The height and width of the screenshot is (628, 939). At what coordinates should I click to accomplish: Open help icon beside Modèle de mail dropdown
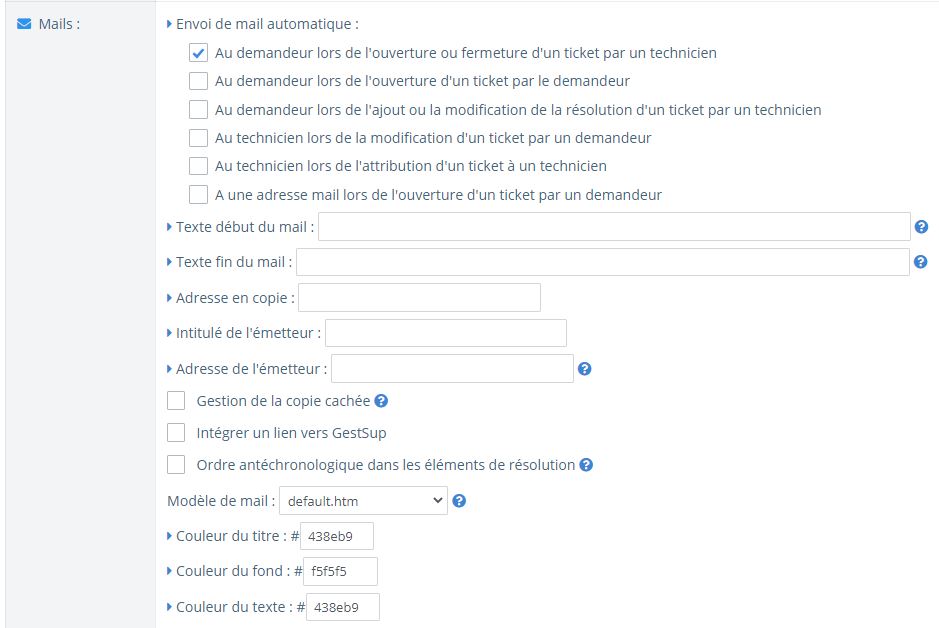(459, 501)
